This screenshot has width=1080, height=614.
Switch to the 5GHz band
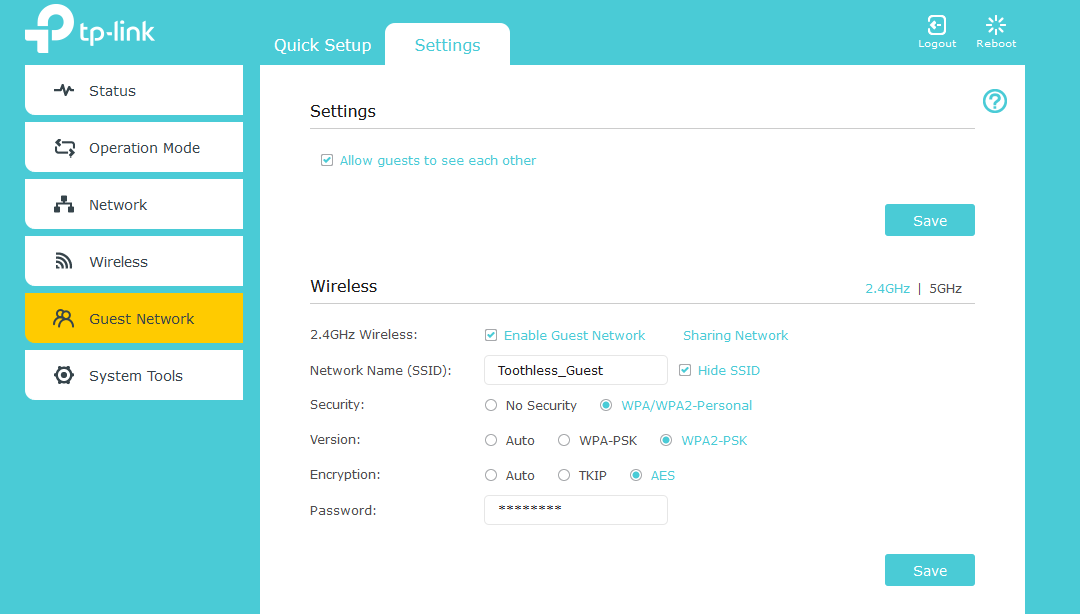pos(945,289)
